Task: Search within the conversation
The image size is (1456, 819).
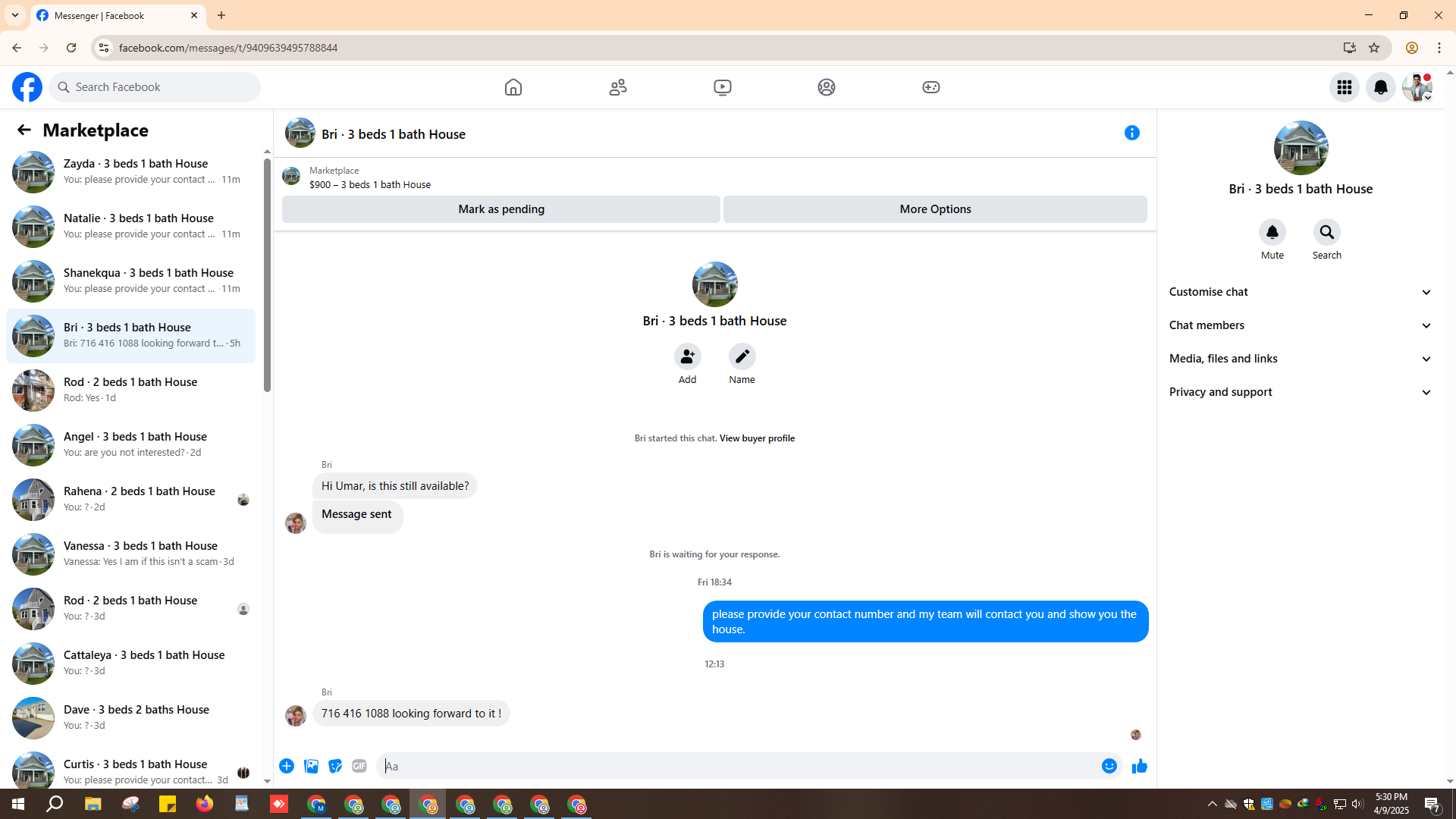Action: [1327, 232]
